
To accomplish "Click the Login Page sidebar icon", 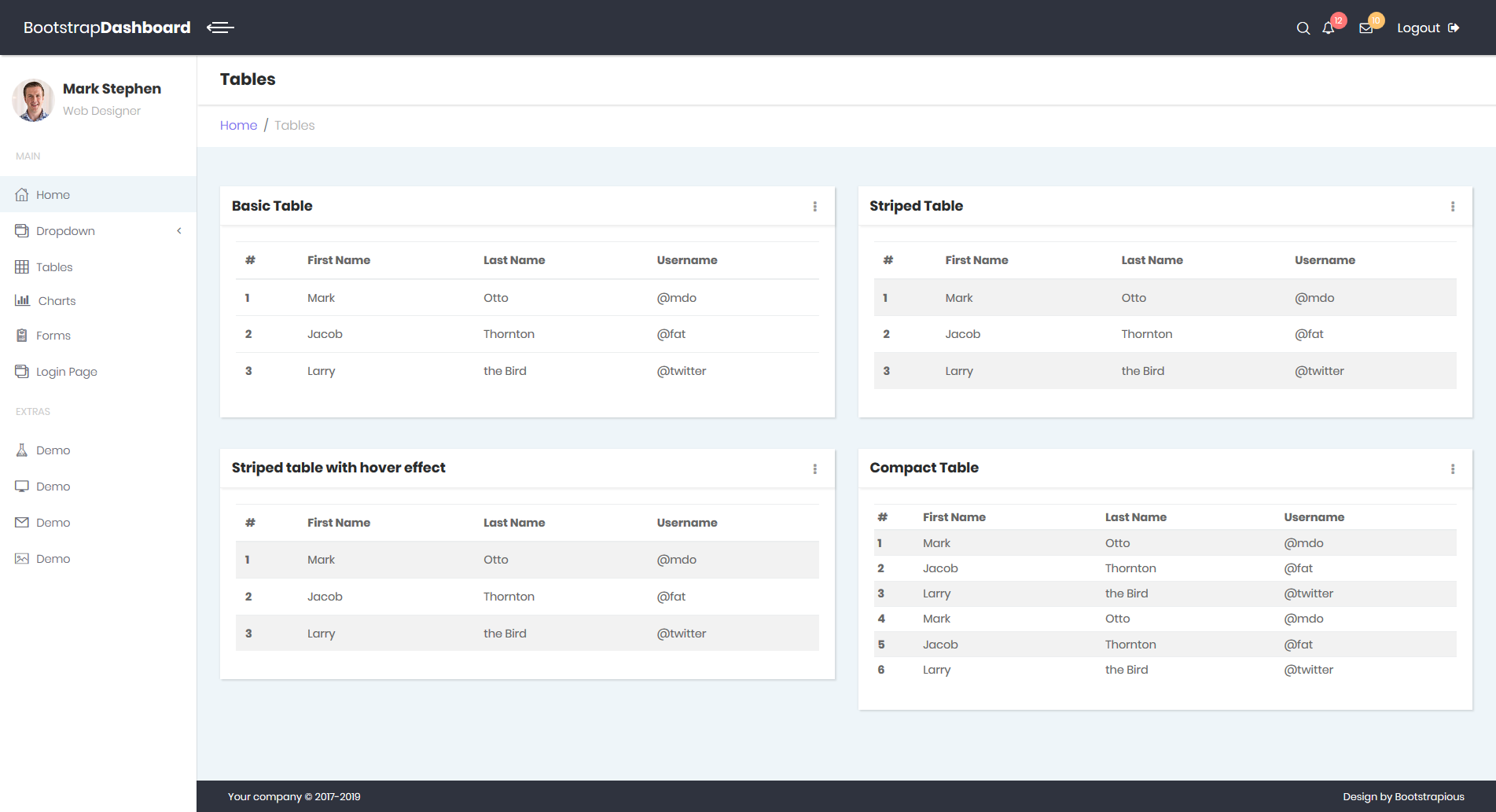I will (22, 372).
